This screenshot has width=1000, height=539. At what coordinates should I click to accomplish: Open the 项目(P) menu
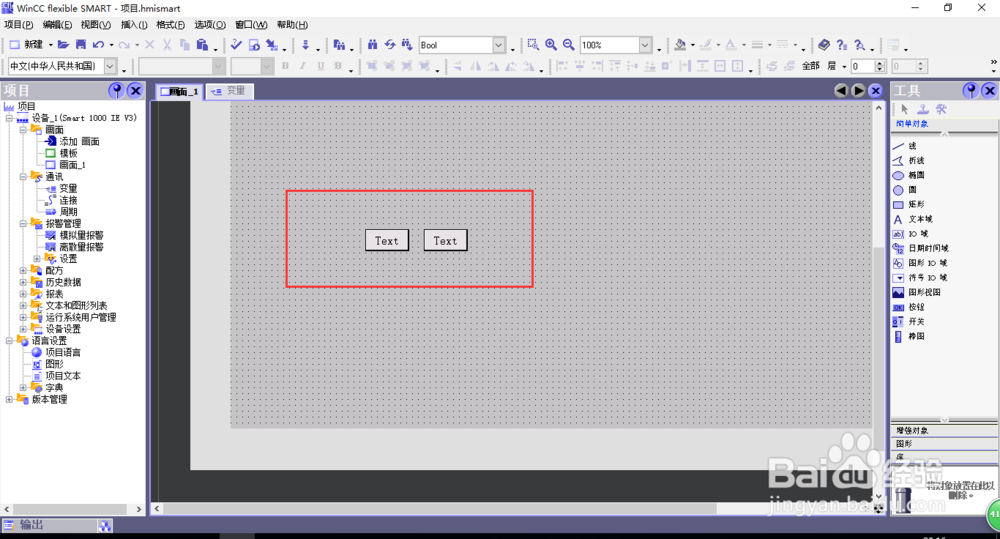click(18, 25)
